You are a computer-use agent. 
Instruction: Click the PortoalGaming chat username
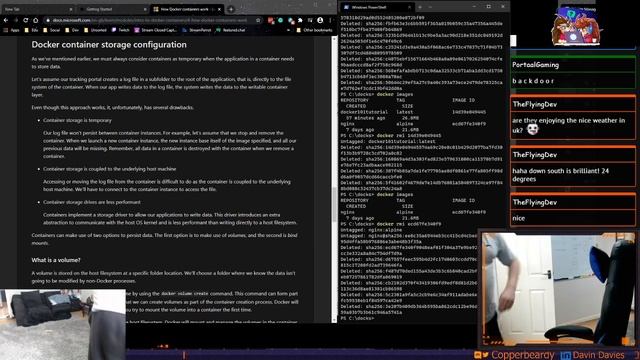(x=536, y=65)
